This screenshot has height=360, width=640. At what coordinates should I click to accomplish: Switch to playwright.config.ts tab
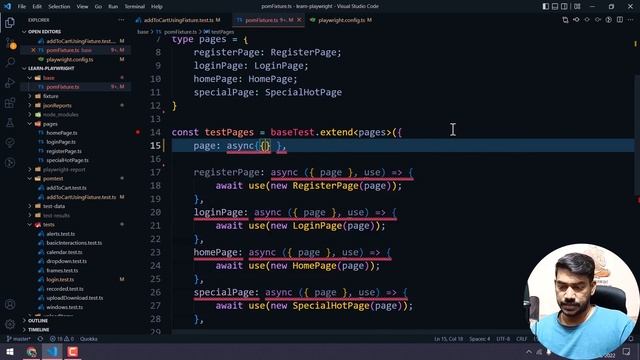tap(342, 20)
